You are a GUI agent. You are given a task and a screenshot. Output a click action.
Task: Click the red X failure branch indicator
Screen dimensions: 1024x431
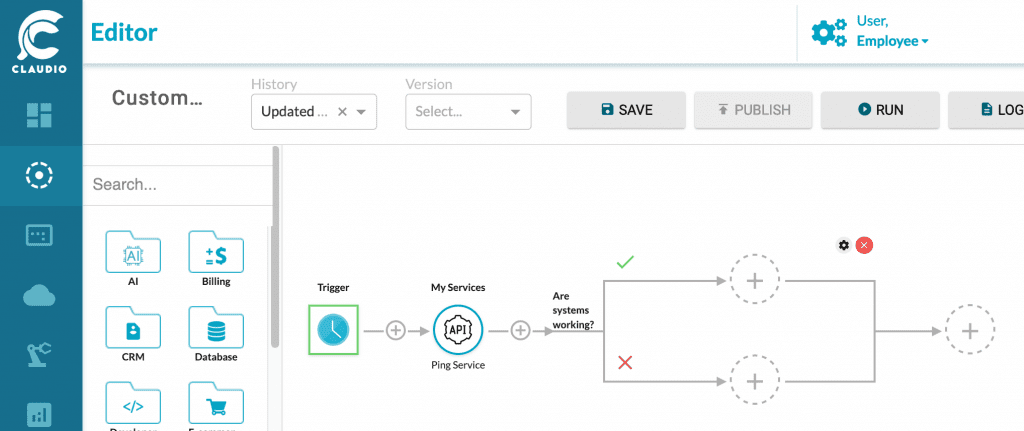pyautogui.click(x=625, y=362)
